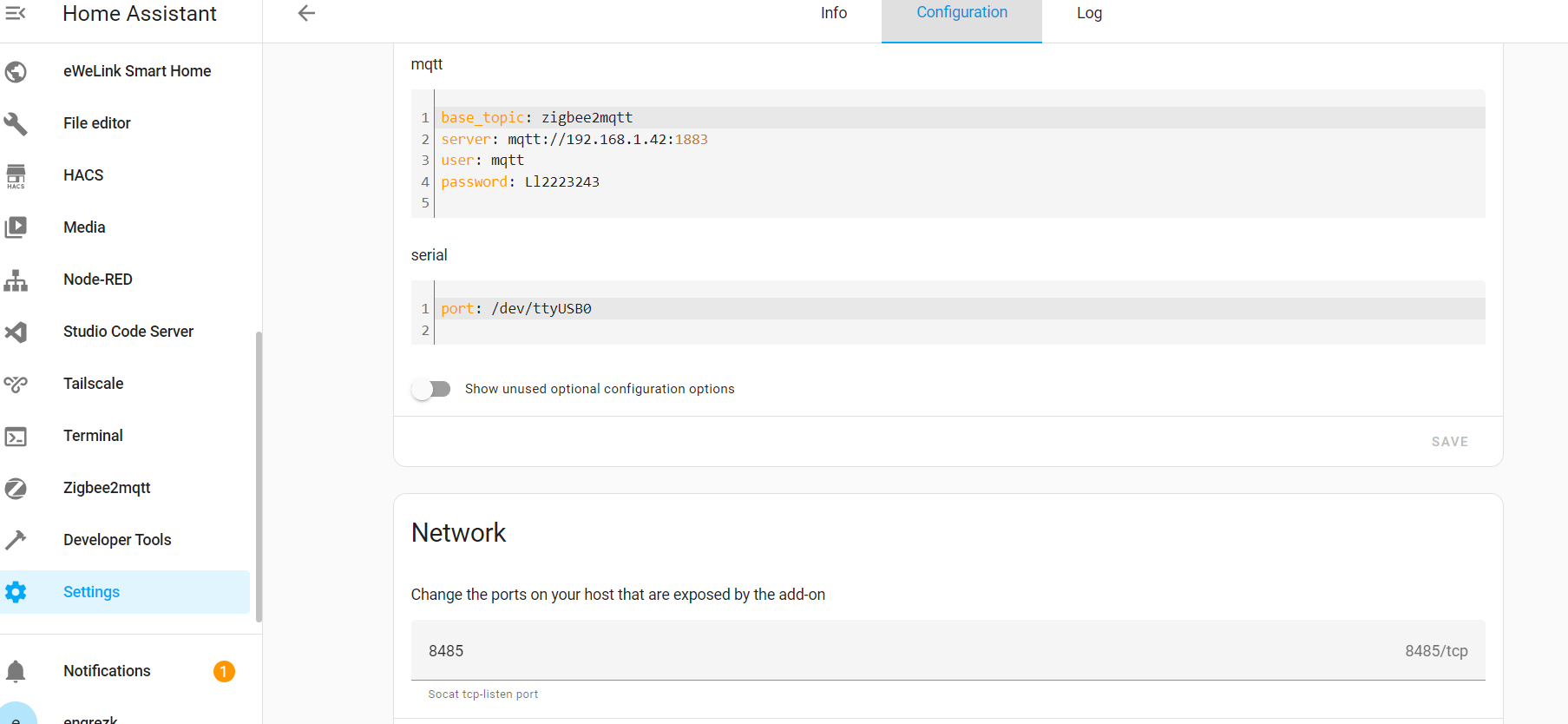This screenshot has height=724, width=1568.
Task: Collapse the sidebar using the hamburger menu icon
Action: (16, 13)
